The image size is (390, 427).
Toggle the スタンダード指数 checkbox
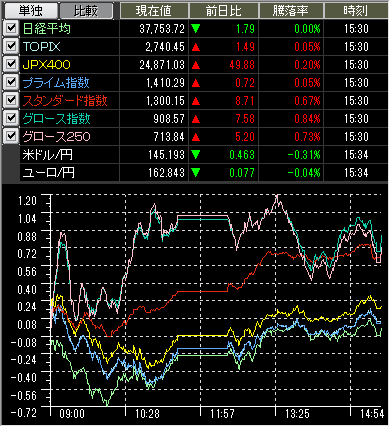coord(11,100)
